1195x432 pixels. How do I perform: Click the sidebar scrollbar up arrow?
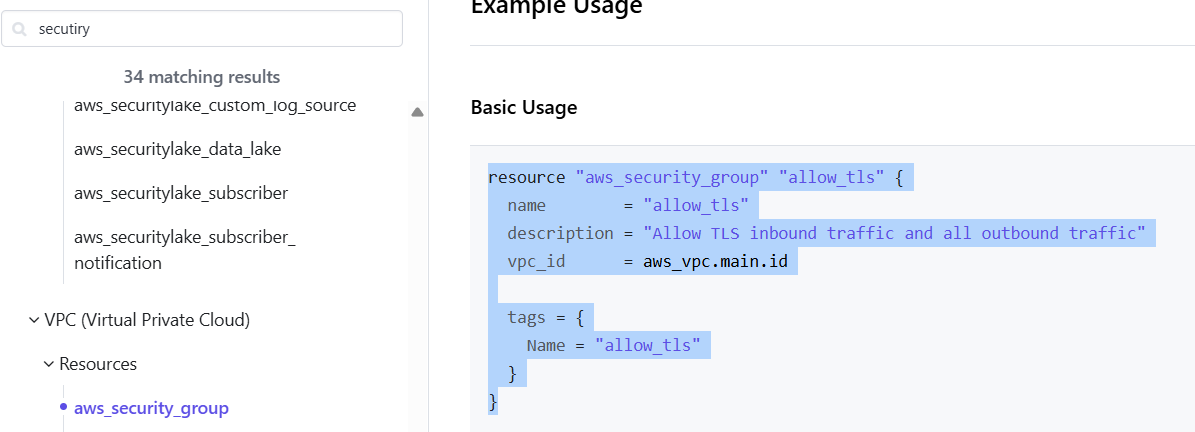point(417,112)
